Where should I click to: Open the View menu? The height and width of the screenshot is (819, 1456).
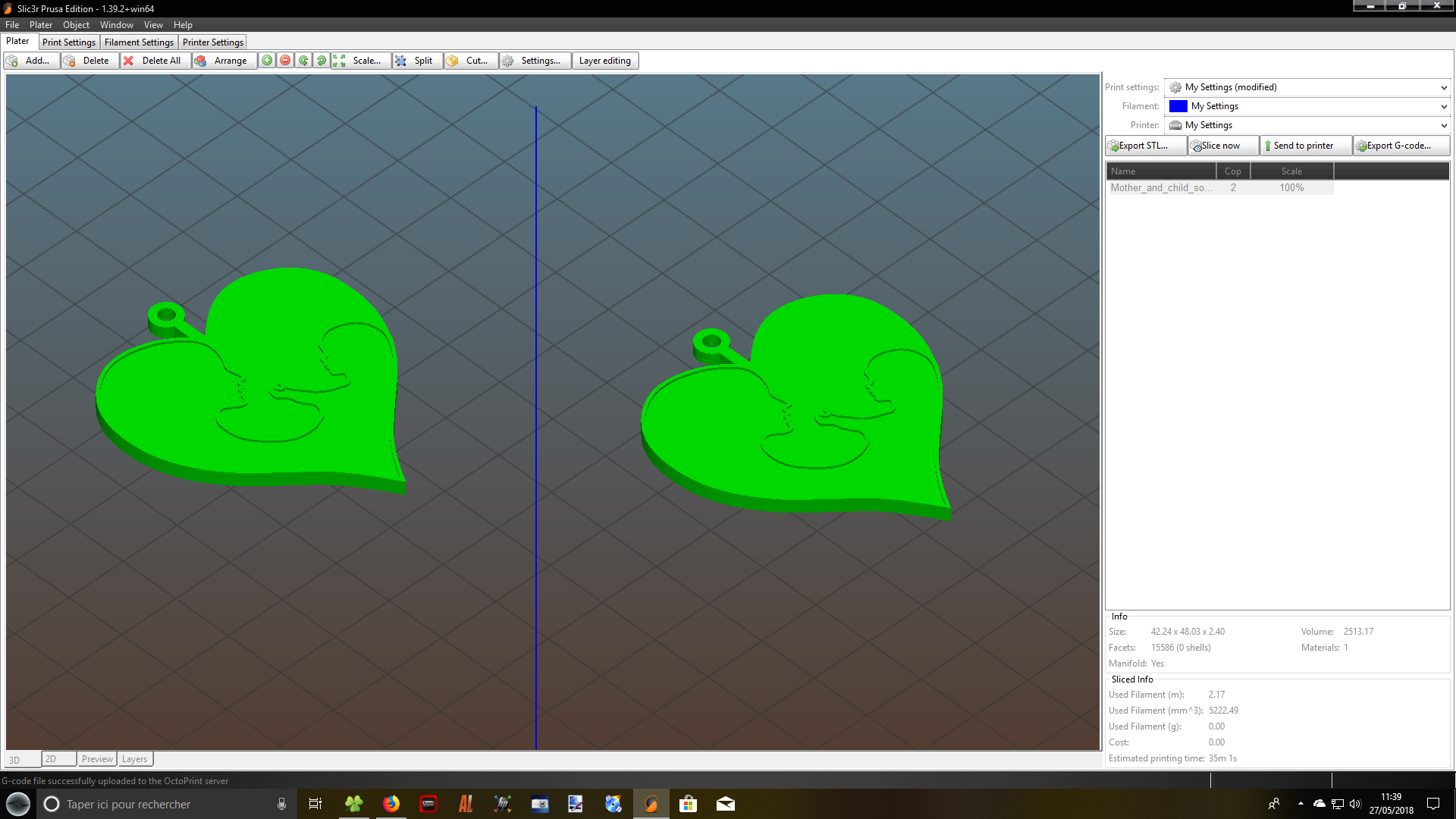153,25
